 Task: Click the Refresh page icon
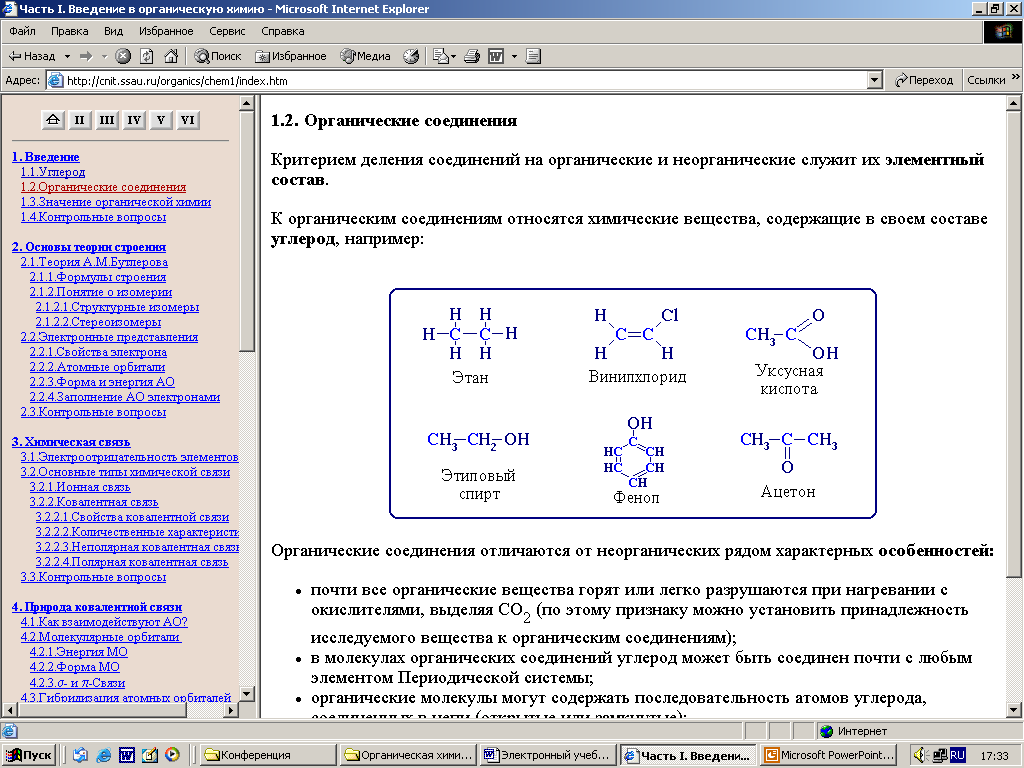147,56
